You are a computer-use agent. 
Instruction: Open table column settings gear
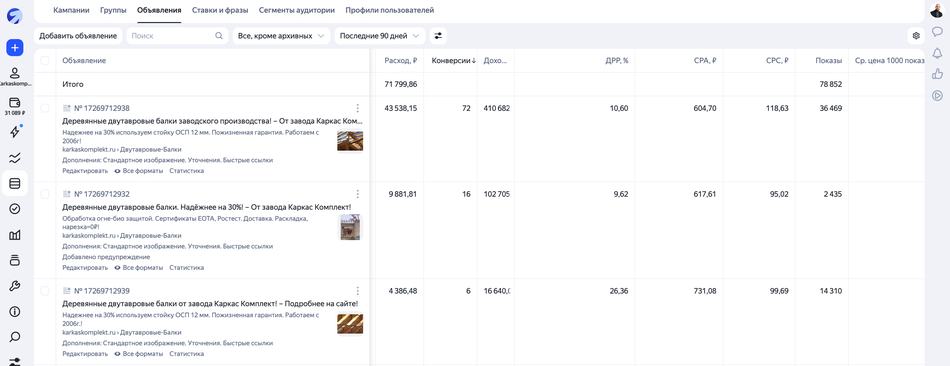click(x=916, y=36)
